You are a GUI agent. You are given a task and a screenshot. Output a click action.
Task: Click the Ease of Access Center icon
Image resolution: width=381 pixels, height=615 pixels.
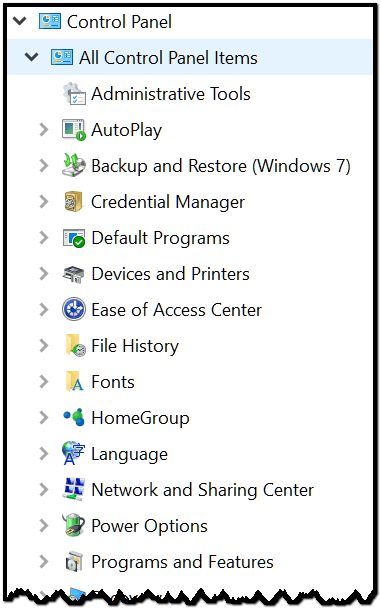tap(74, 309)
